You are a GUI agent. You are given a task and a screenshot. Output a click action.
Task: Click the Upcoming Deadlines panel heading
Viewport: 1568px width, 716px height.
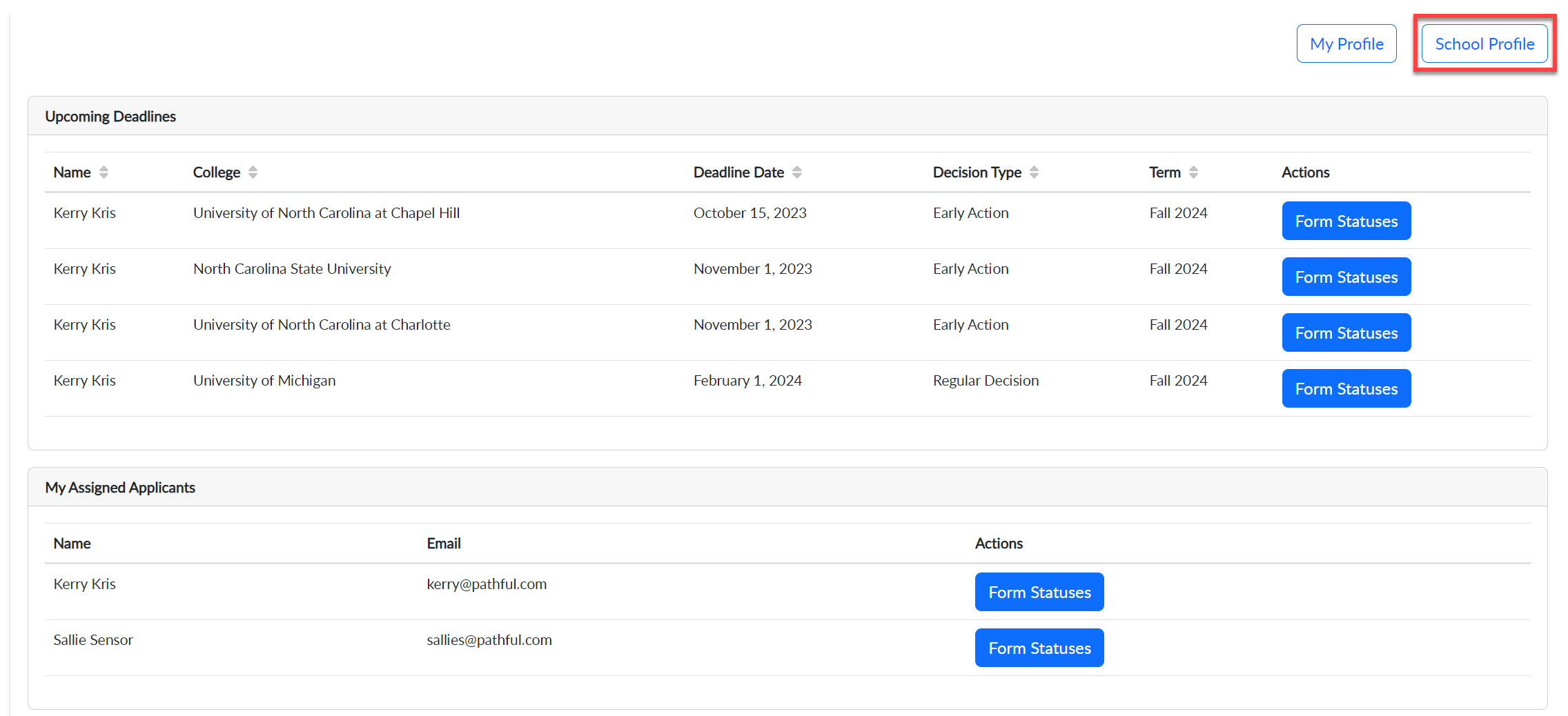110,117
